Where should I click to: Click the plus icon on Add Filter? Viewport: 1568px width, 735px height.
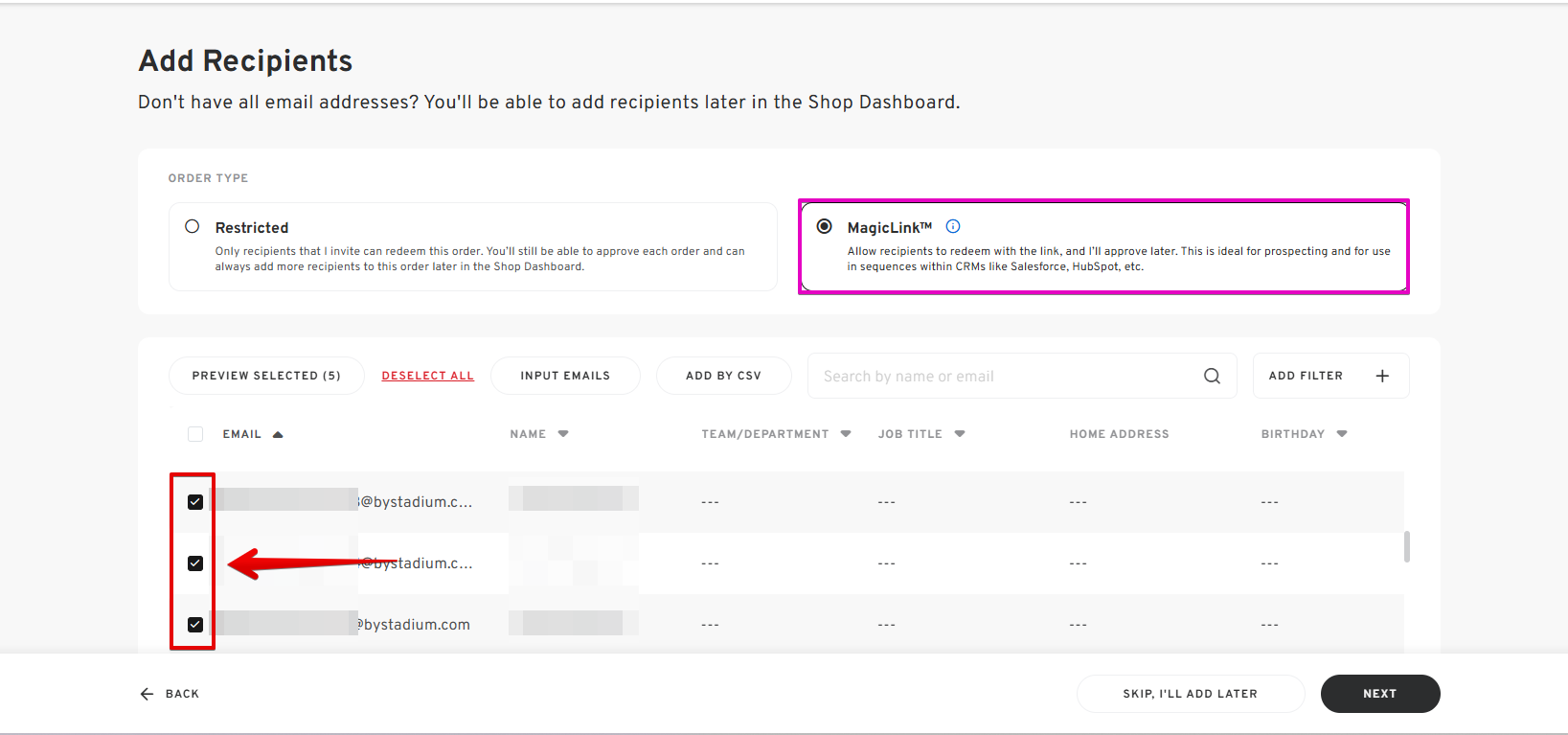pyautogui.click(x=1382, y=376)
